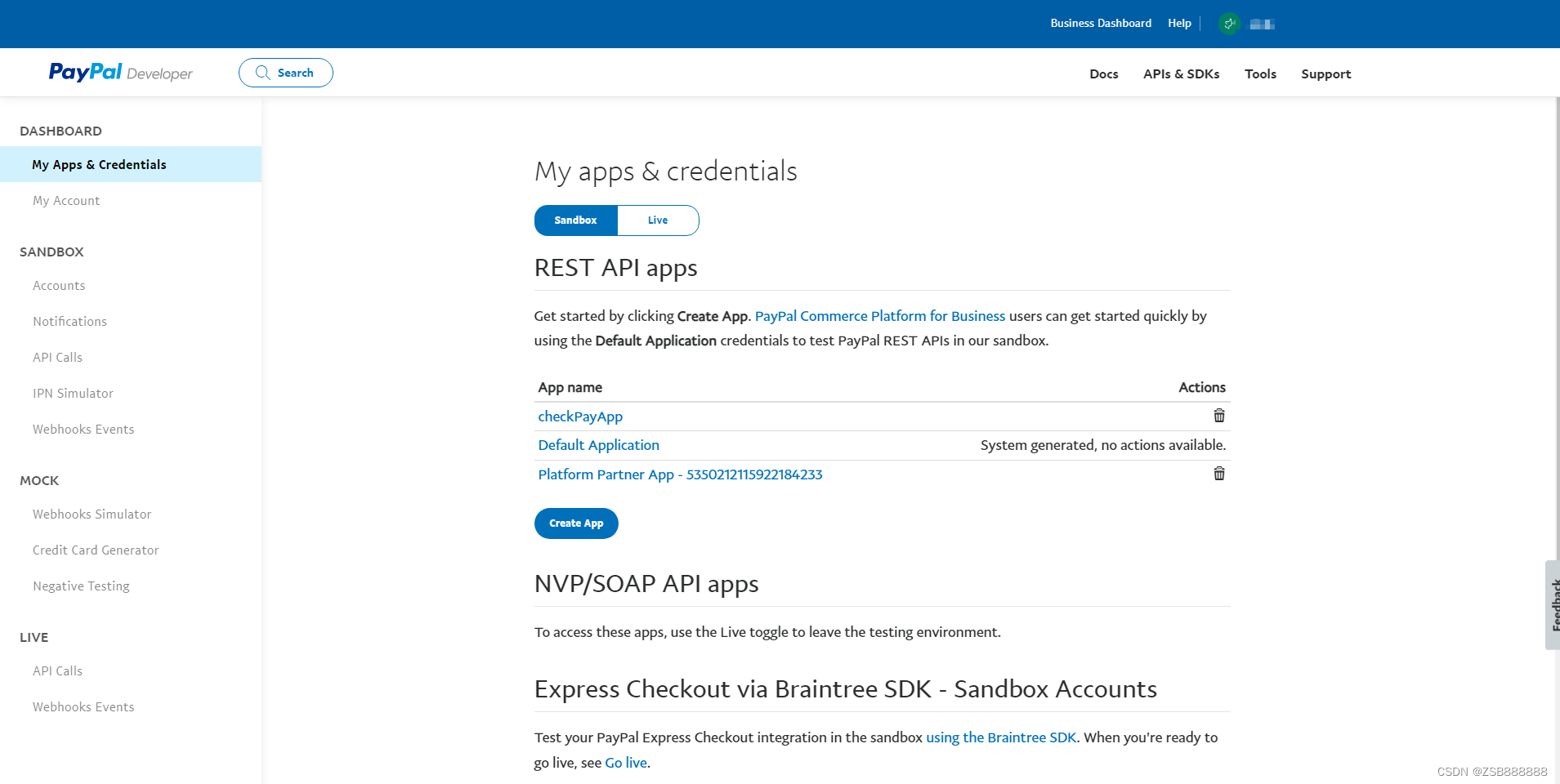Go to My Account in sidebar
This screenshot has width=1560, height=784.
[66, 201]
